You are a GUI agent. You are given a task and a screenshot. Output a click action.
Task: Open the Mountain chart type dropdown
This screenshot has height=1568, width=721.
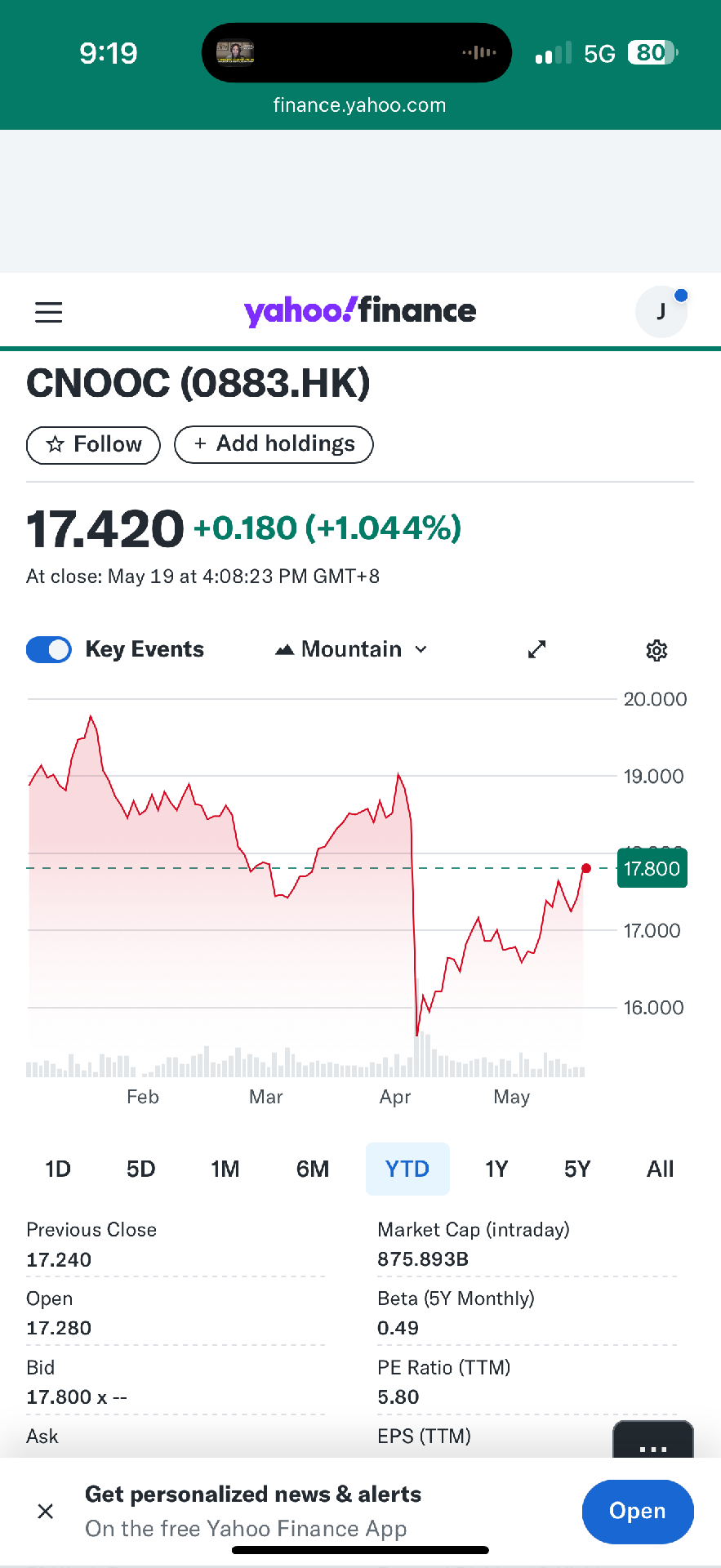coord(352,649)
